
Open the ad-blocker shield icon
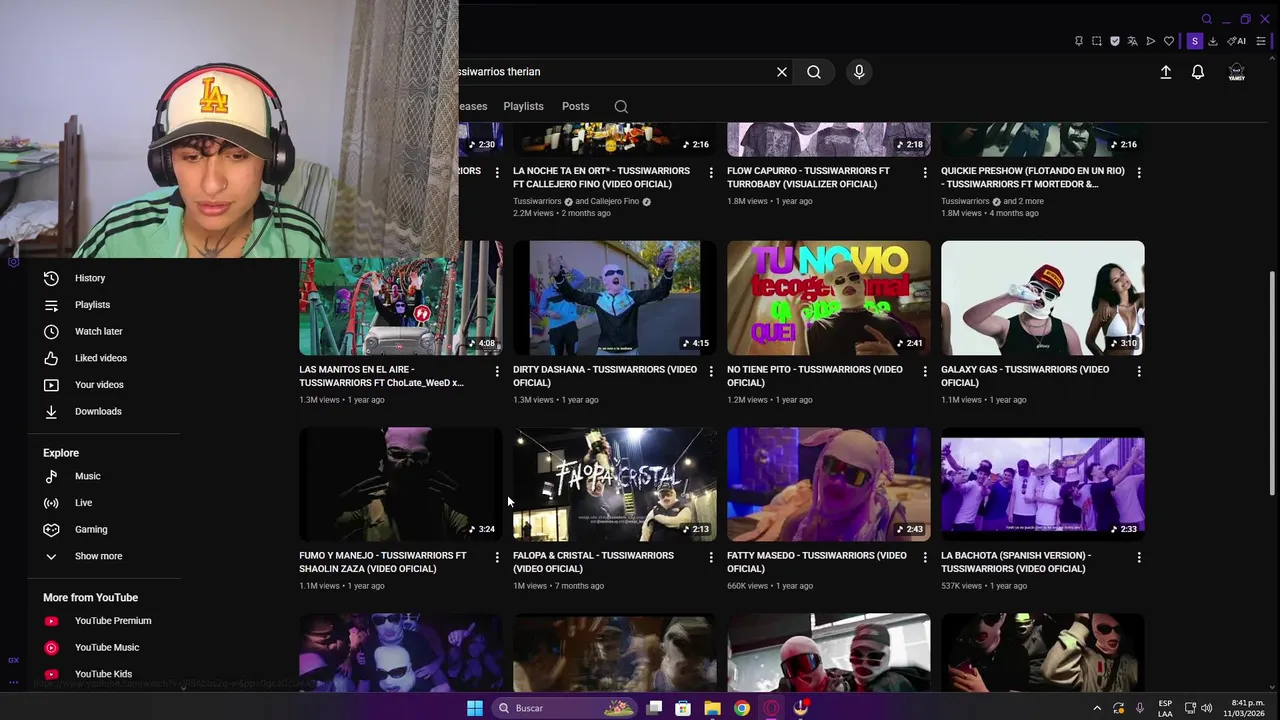[1115, 41]
